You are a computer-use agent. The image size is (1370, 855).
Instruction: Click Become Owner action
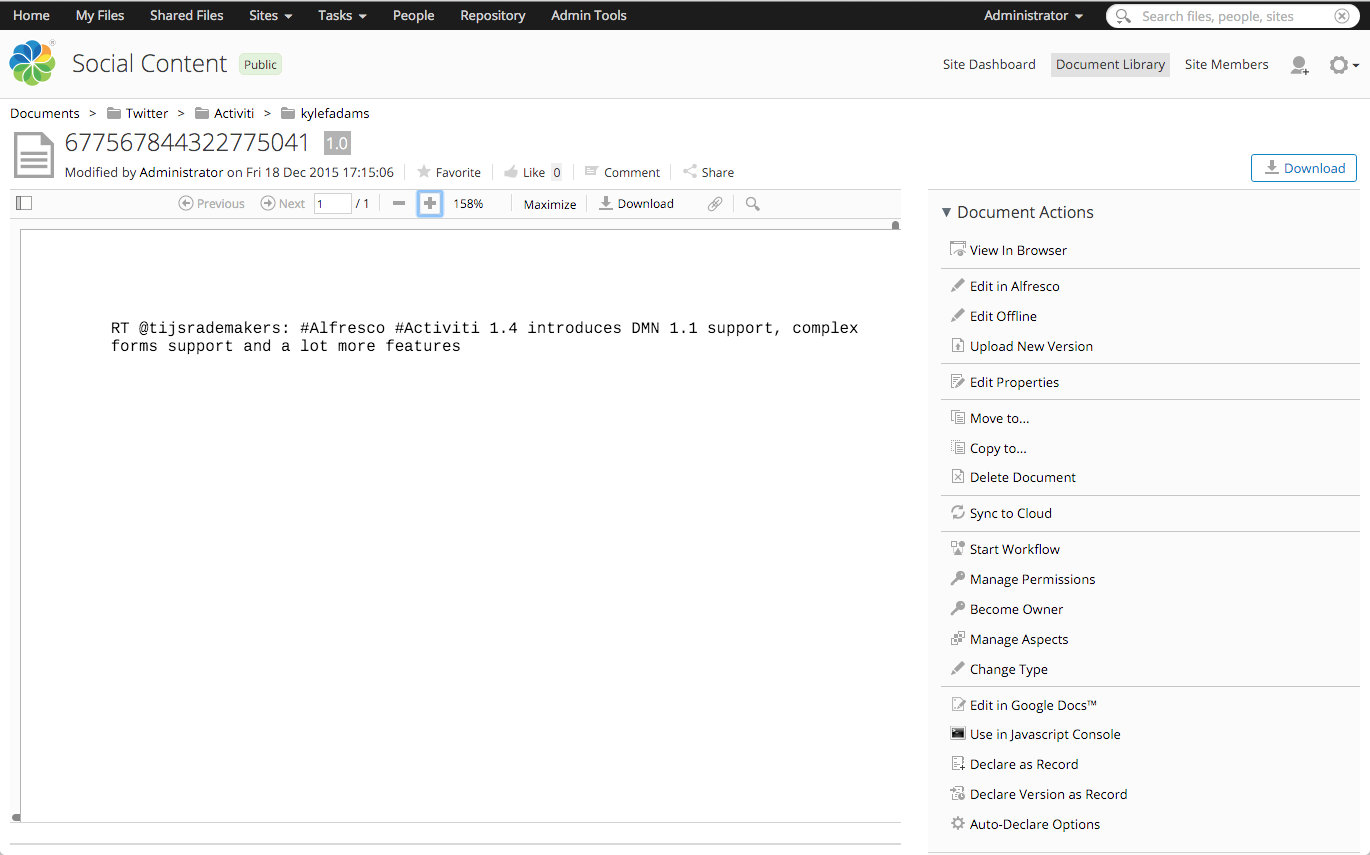coord(1016,609)
